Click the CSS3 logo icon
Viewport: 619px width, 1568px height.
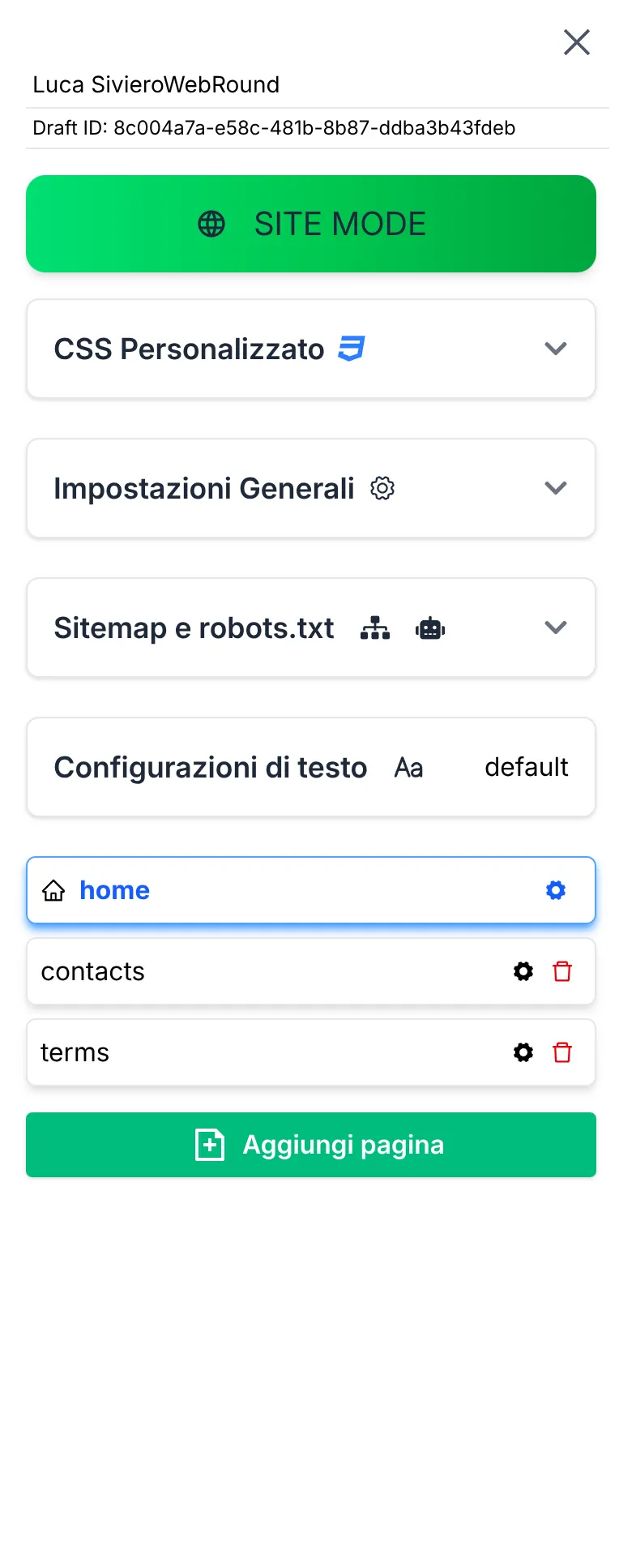point(352,349)
